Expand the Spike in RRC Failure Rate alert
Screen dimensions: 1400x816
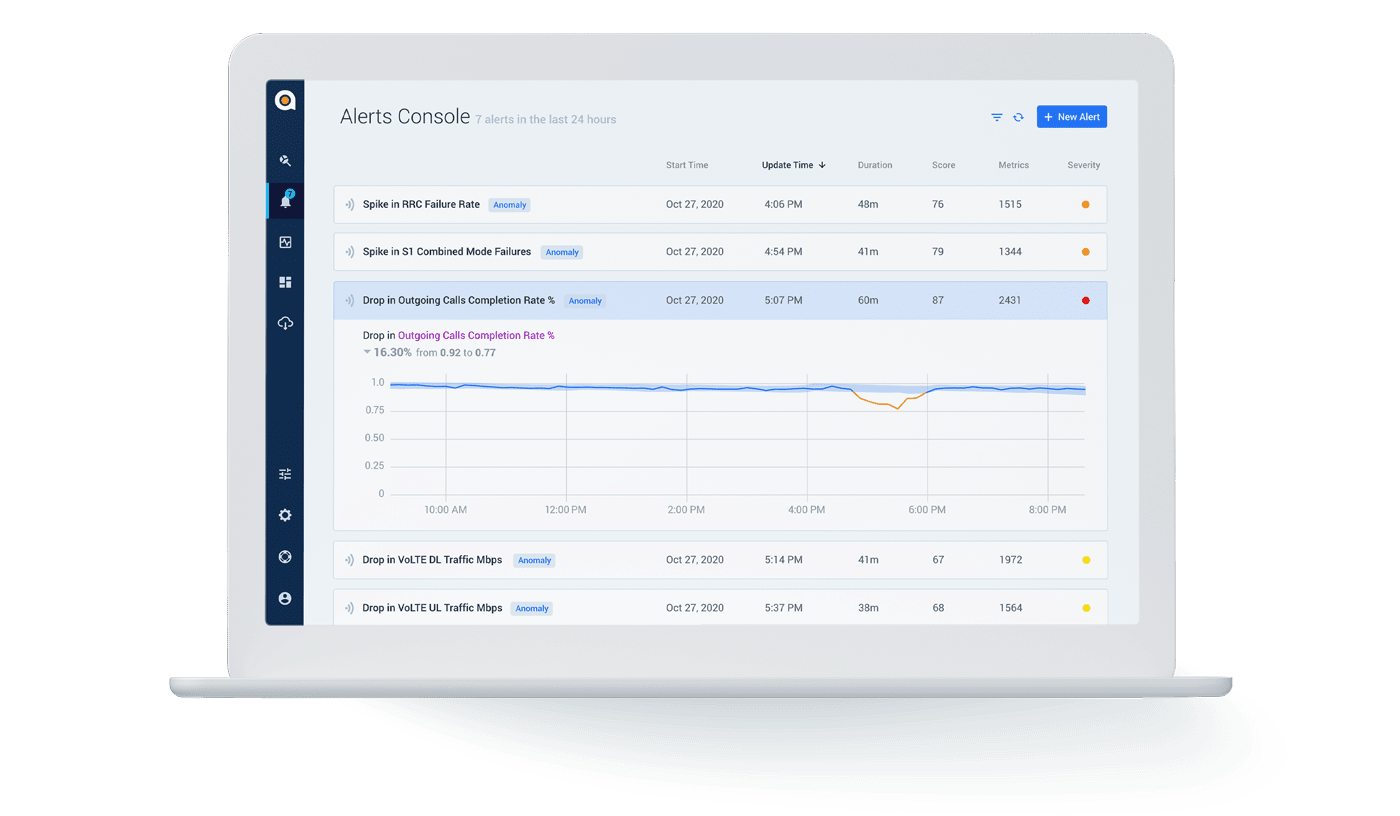[720, 204]
